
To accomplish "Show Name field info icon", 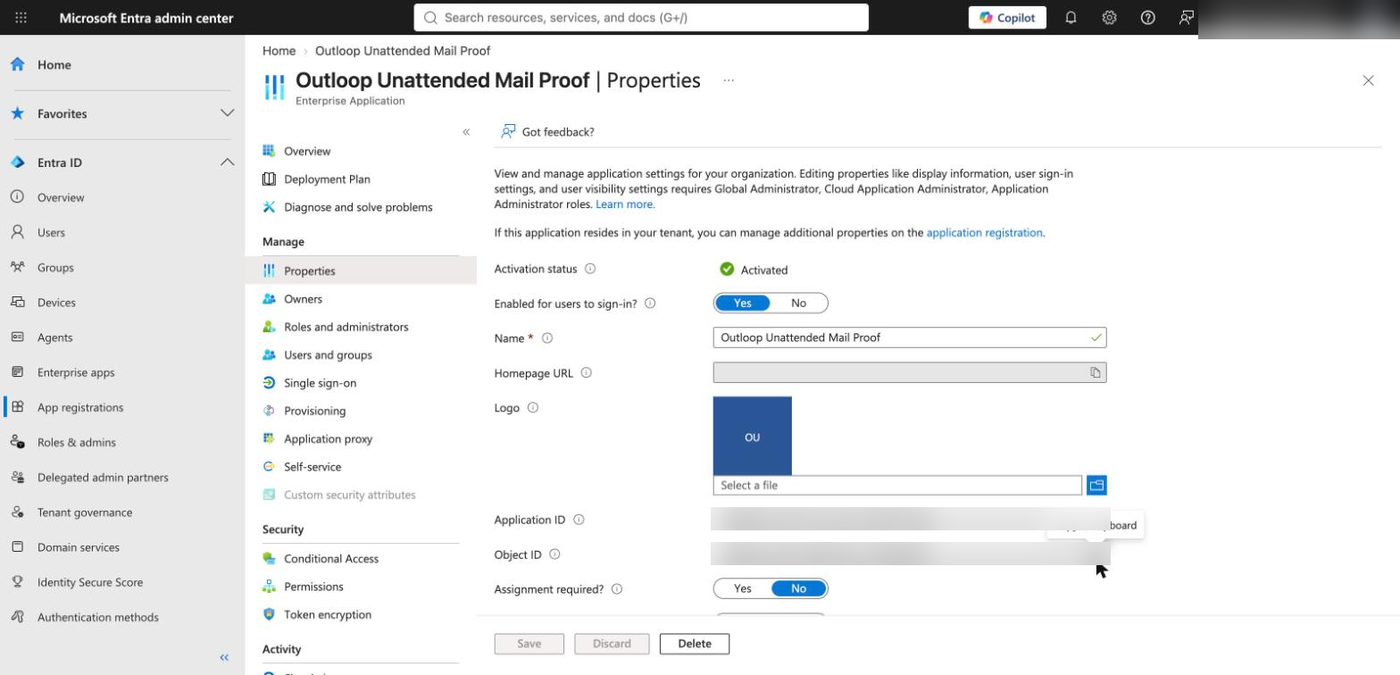I will click(x=547, y=338).
